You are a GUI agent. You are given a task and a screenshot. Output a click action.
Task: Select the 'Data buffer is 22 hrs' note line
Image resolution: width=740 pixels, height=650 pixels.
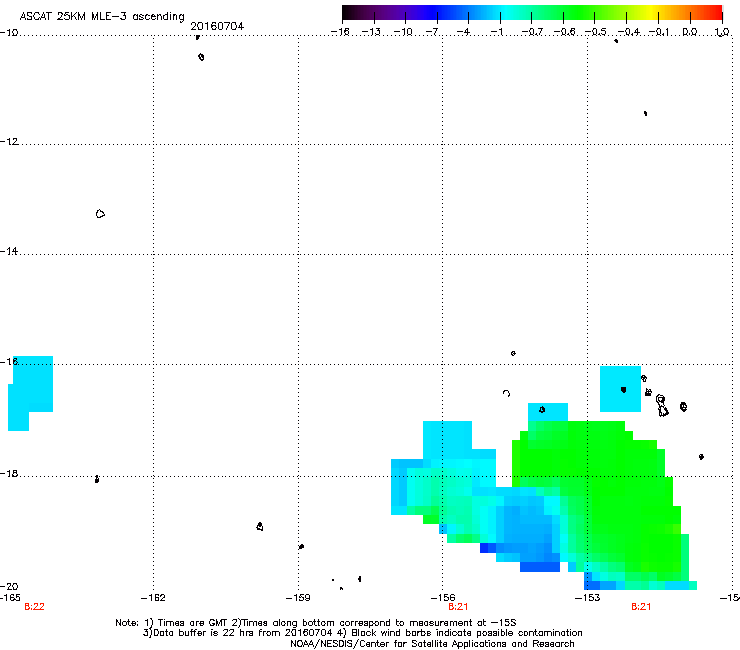tap(362, 633)
